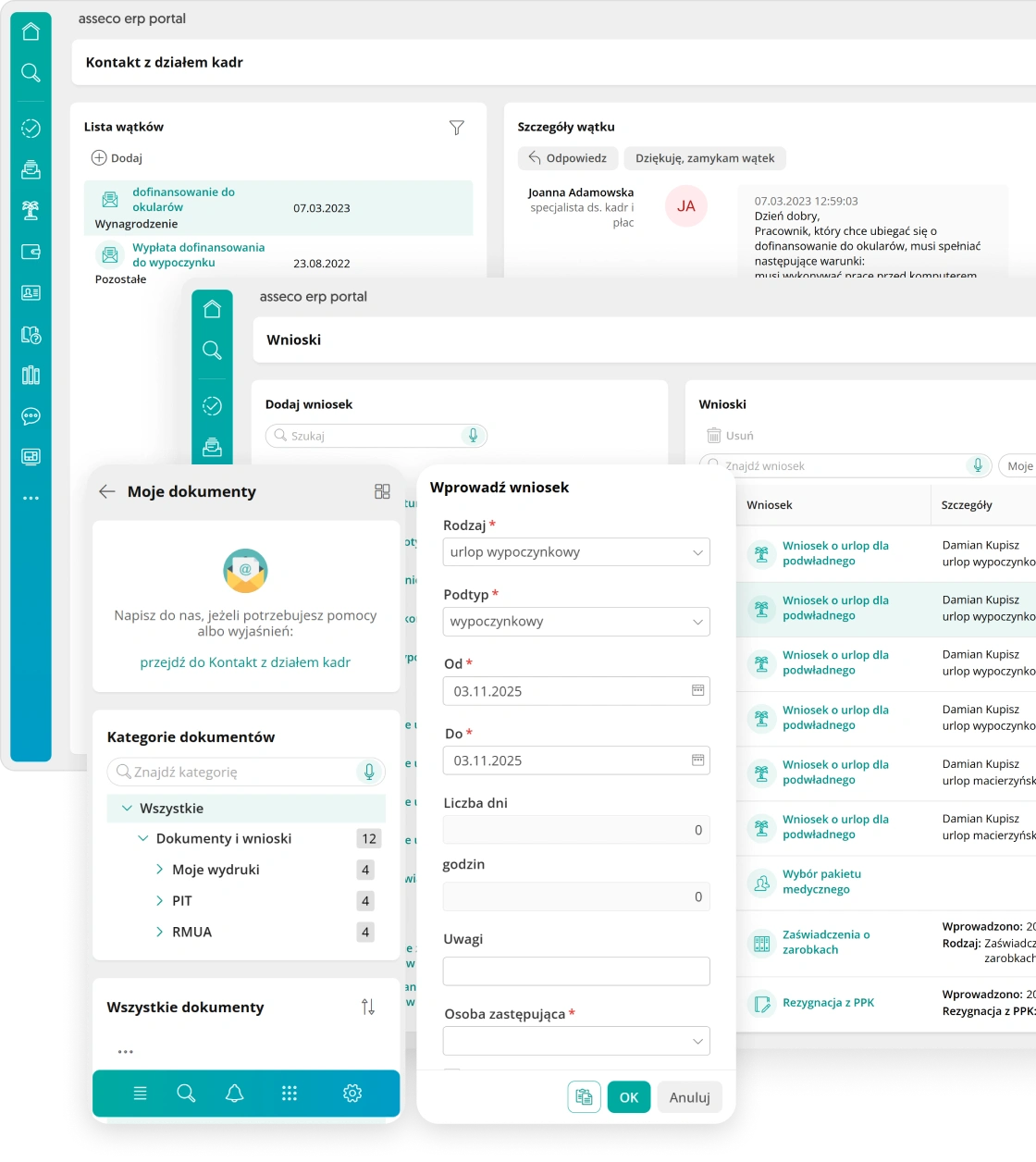Click the palm tree vacation icon in sidebar
Viewport: 1036px width, 1162px height.
coord(31,210)
